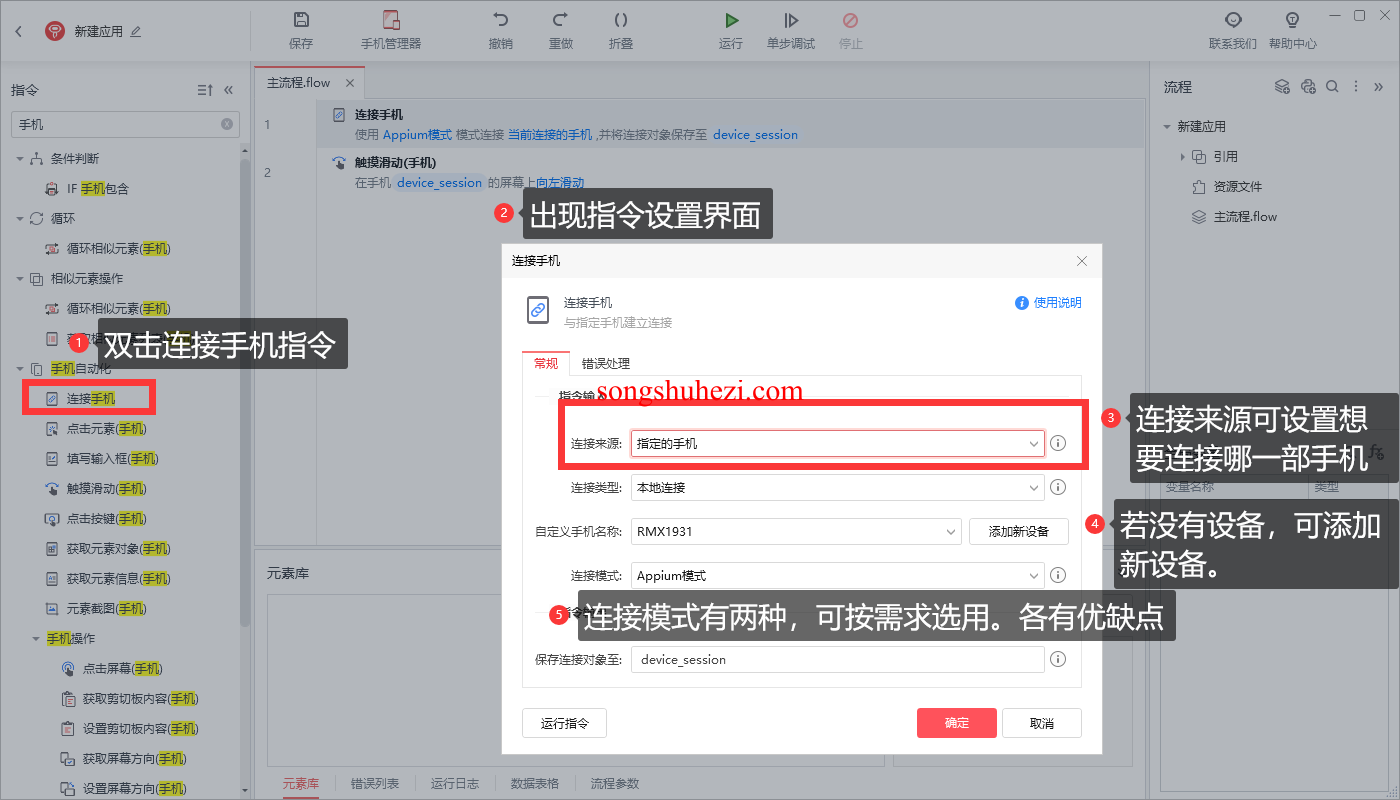Screen dimensions: 1400x800
Task: Switch to 错误列表 bottom tab
Action: 375,784
